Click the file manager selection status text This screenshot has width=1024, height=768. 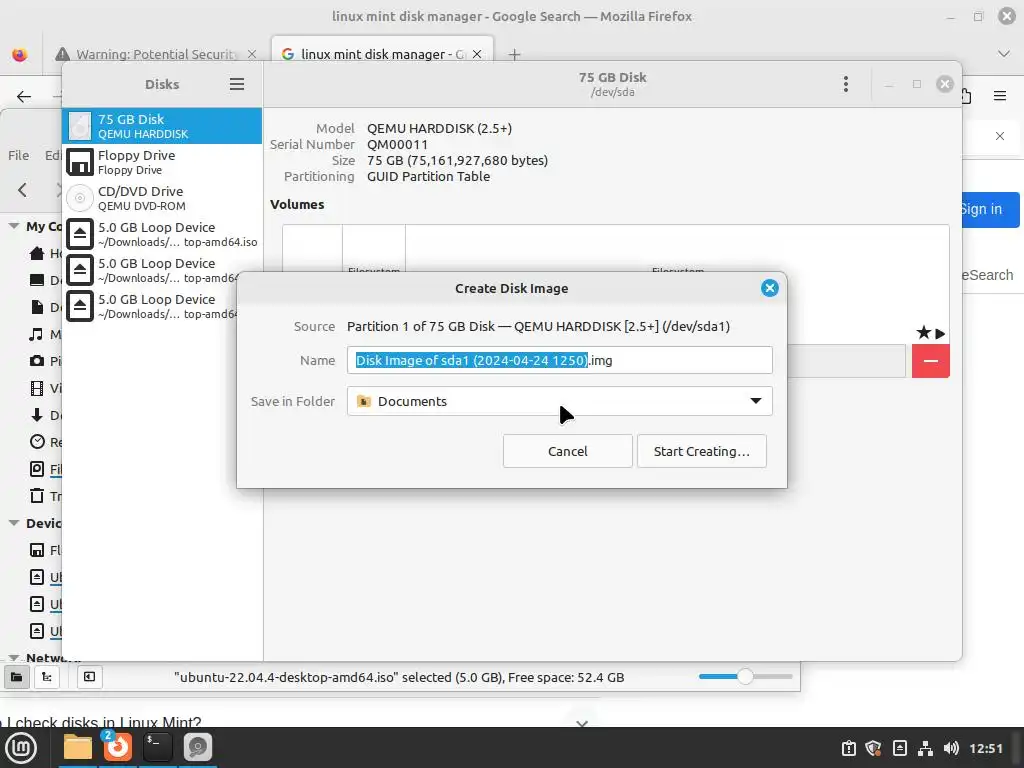tap(399, 677)
